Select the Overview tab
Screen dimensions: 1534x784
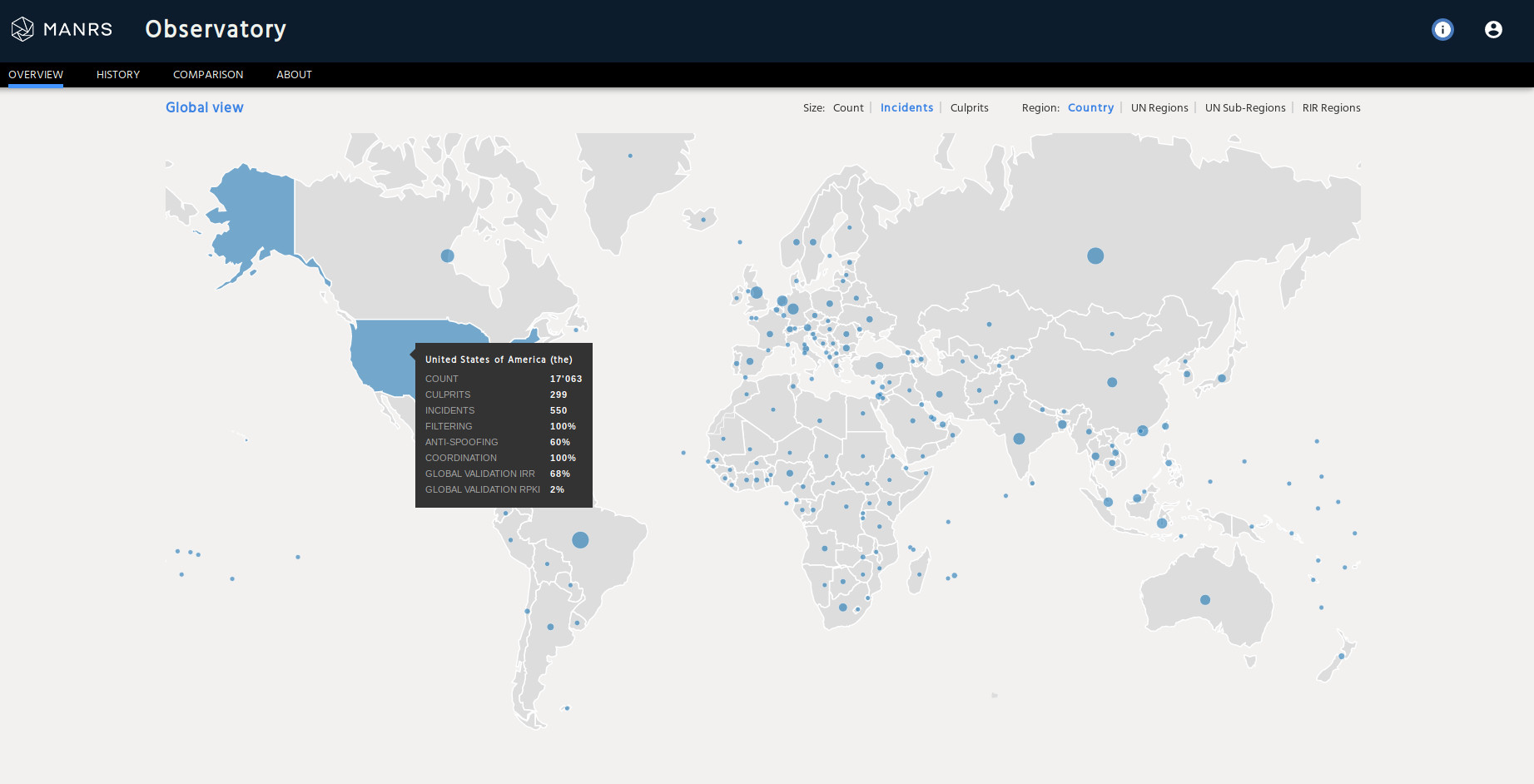36,75
